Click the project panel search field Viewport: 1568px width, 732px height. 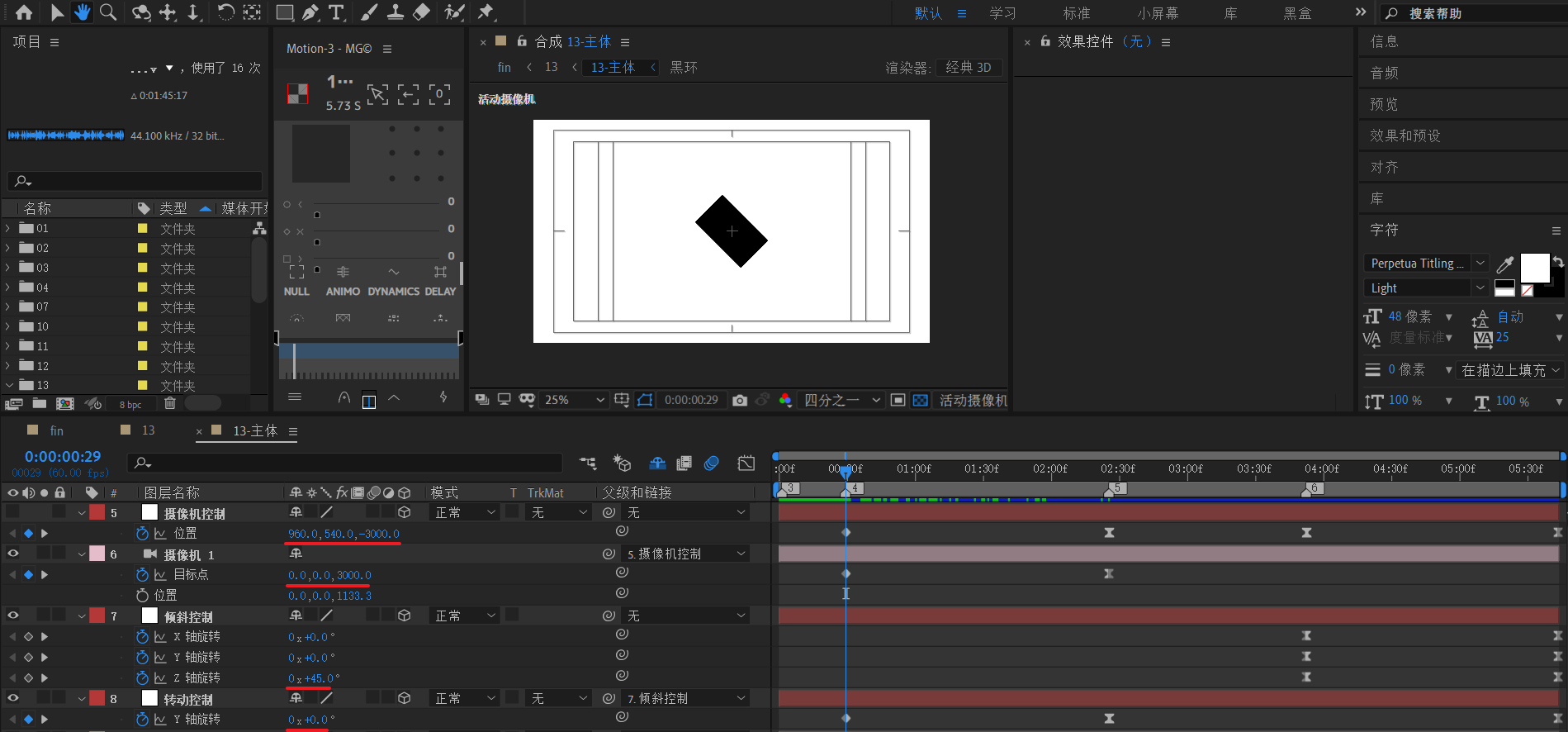pyautogui.click(x=135, y=181)
